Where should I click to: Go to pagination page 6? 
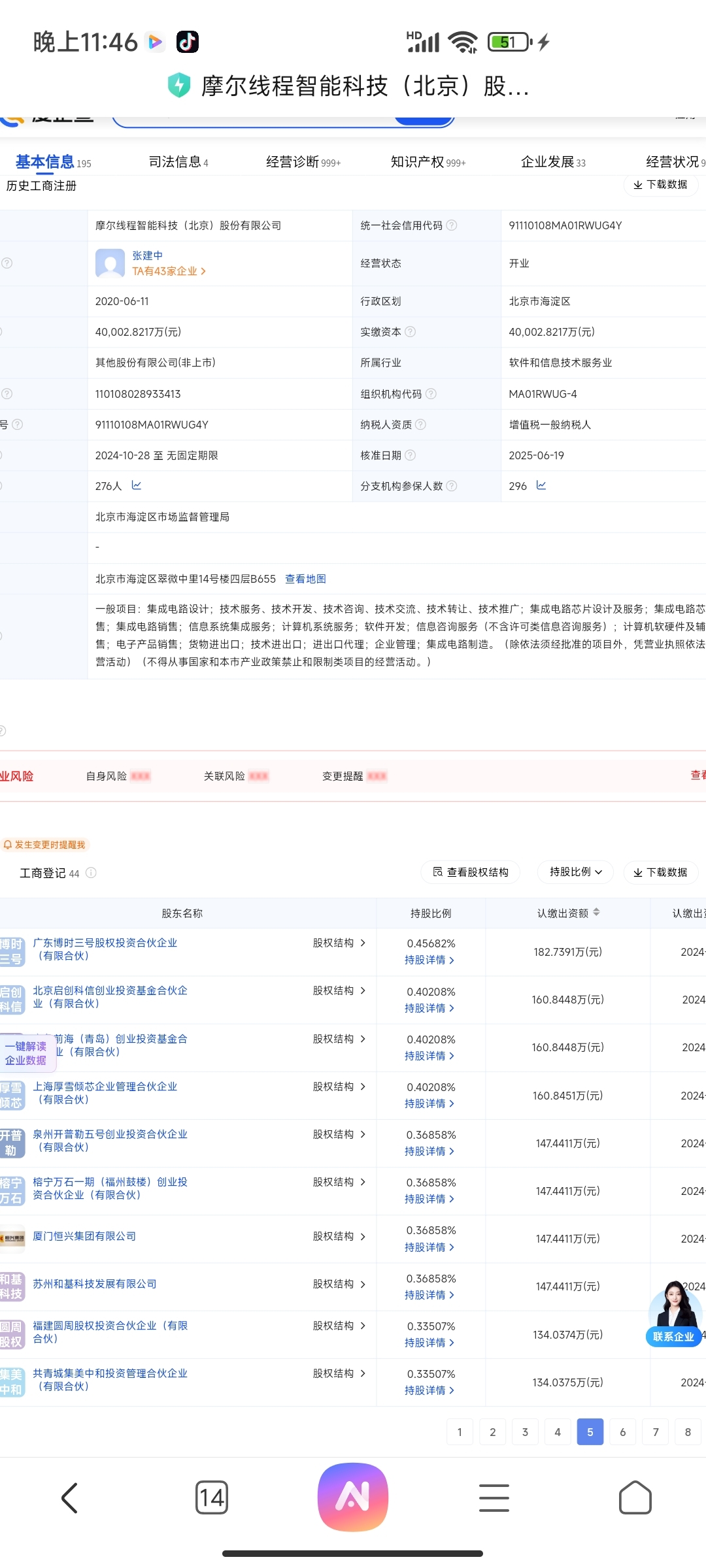click(623, 1432)
